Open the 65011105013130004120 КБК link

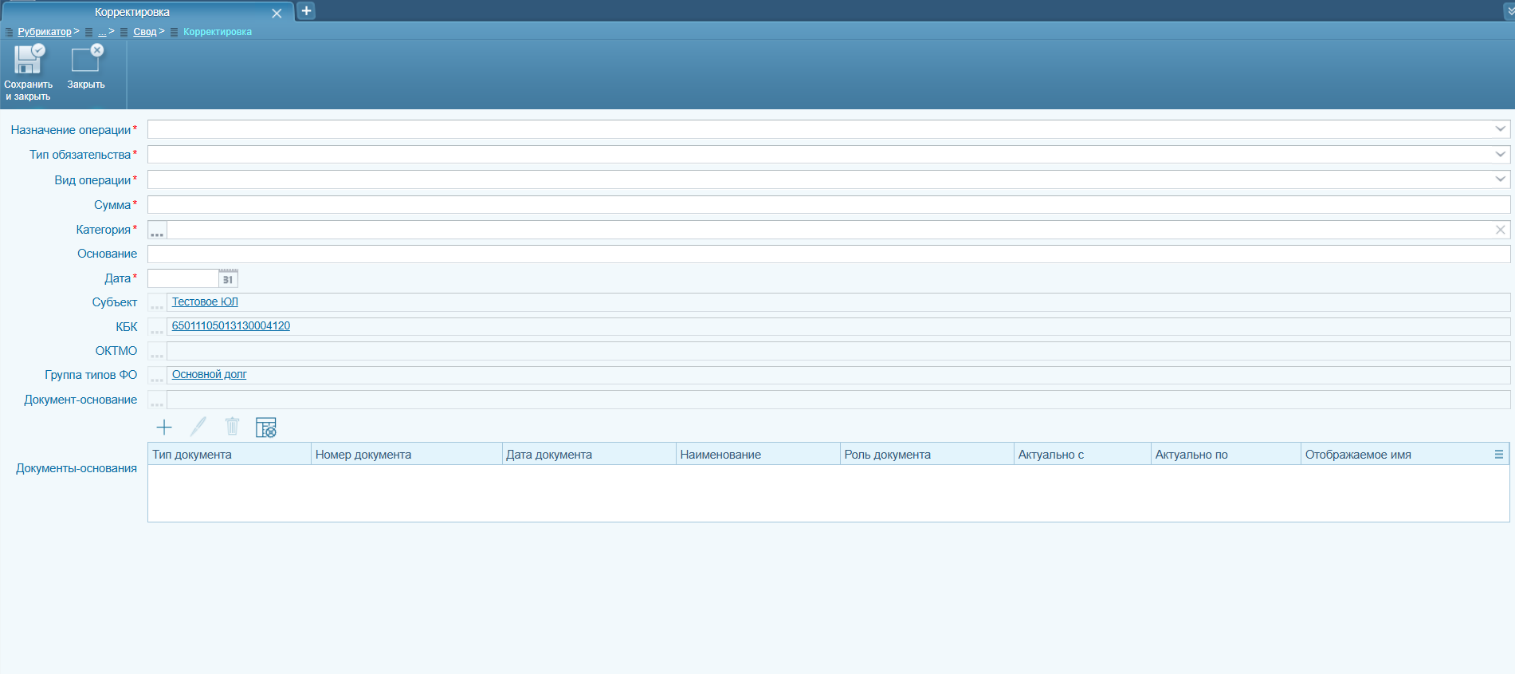tap(231, 326)
